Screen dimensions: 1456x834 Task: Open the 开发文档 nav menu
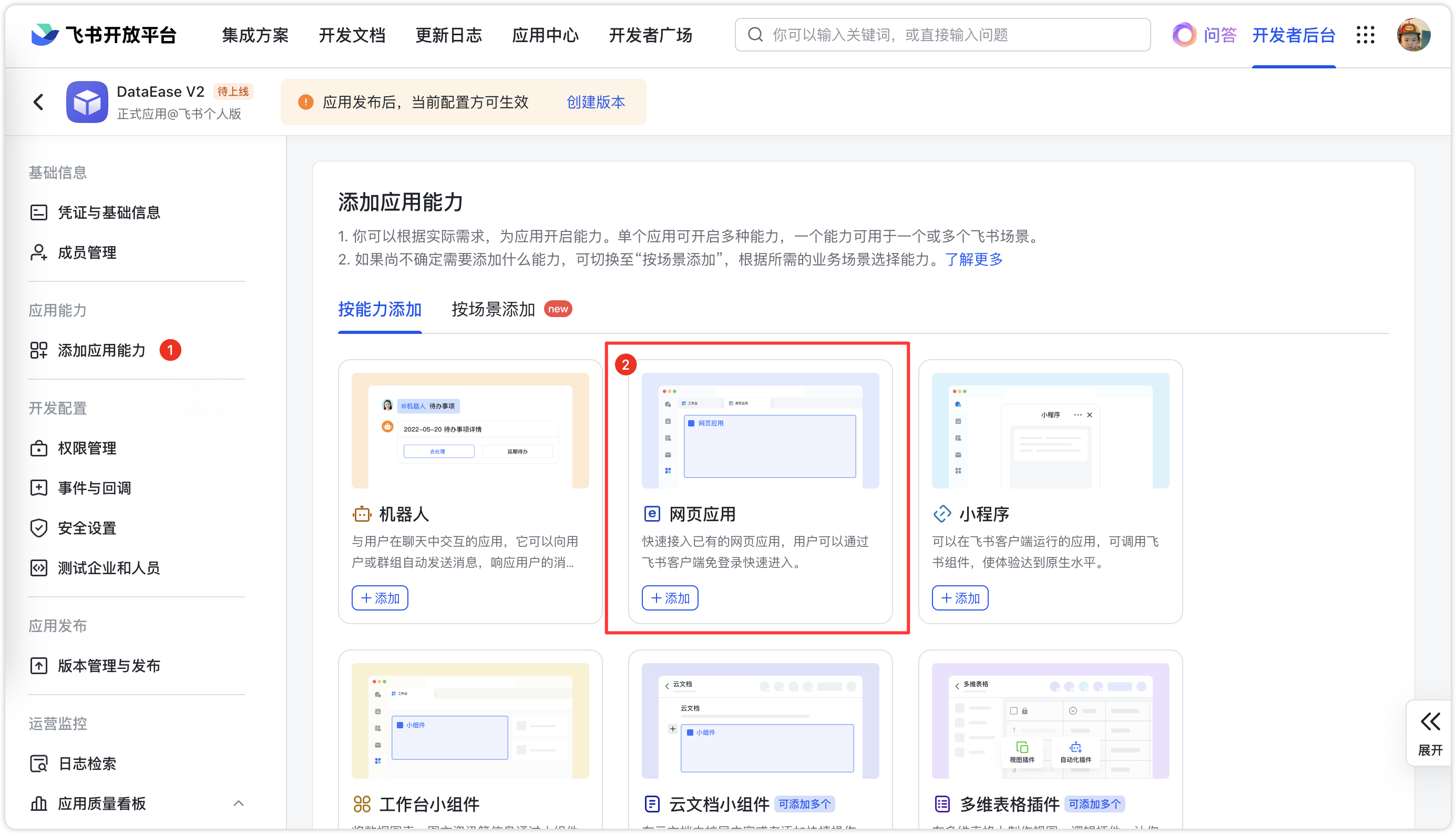coord(352,35)
